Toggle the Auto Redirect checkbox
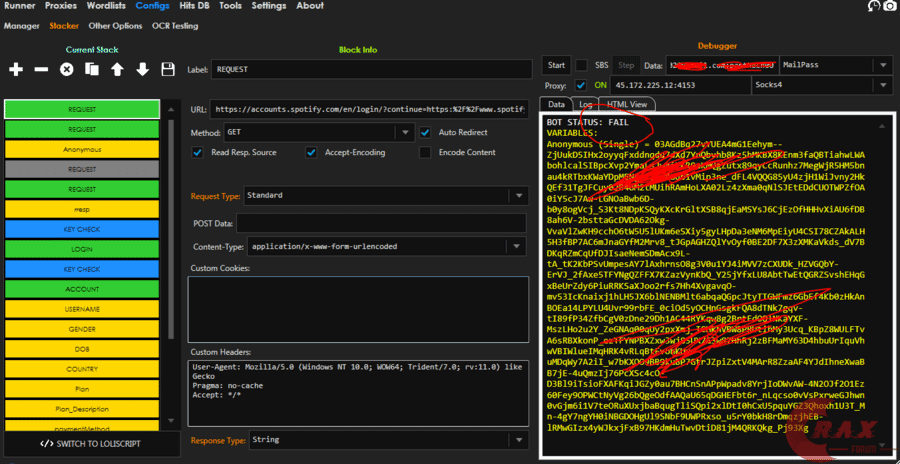Screen dimensions: 900x464 click(x=425, y=132)
